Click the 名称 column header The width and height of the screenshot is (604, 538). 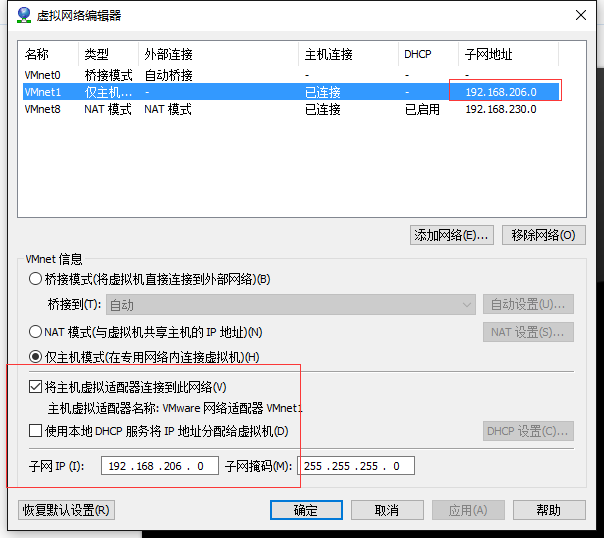point(49,54)
